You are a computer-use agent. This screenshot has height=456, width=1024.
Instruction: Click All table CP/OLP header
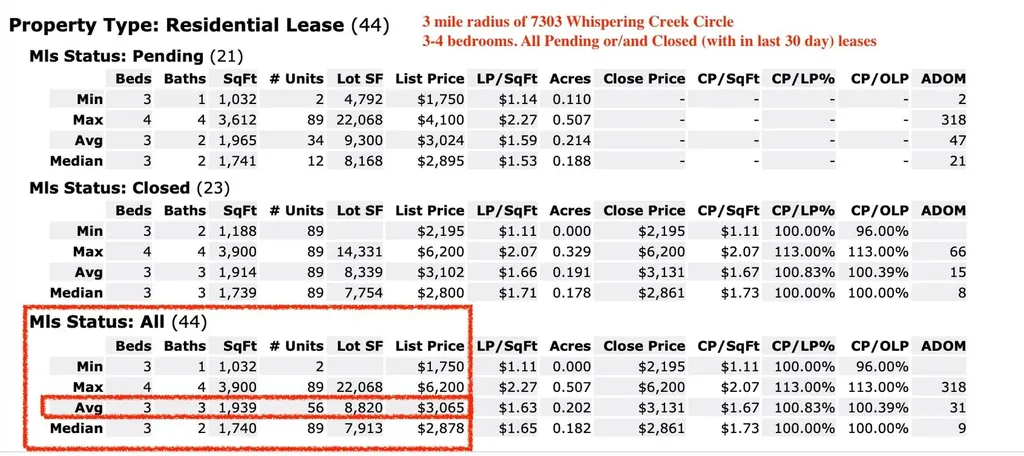[x=879, y=346]
